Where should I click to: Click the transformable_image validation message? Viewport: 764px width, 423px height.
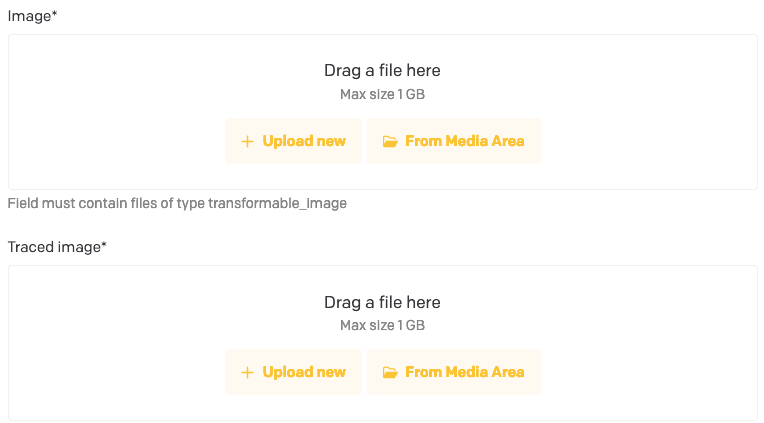point(177,203)
